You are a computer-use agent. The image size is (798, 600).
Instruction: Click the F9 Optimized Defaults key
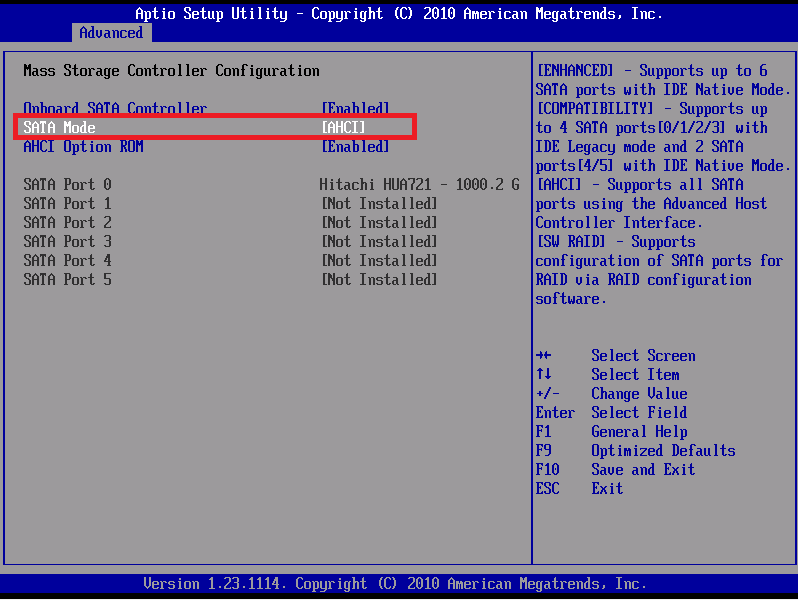coord(544,451)
